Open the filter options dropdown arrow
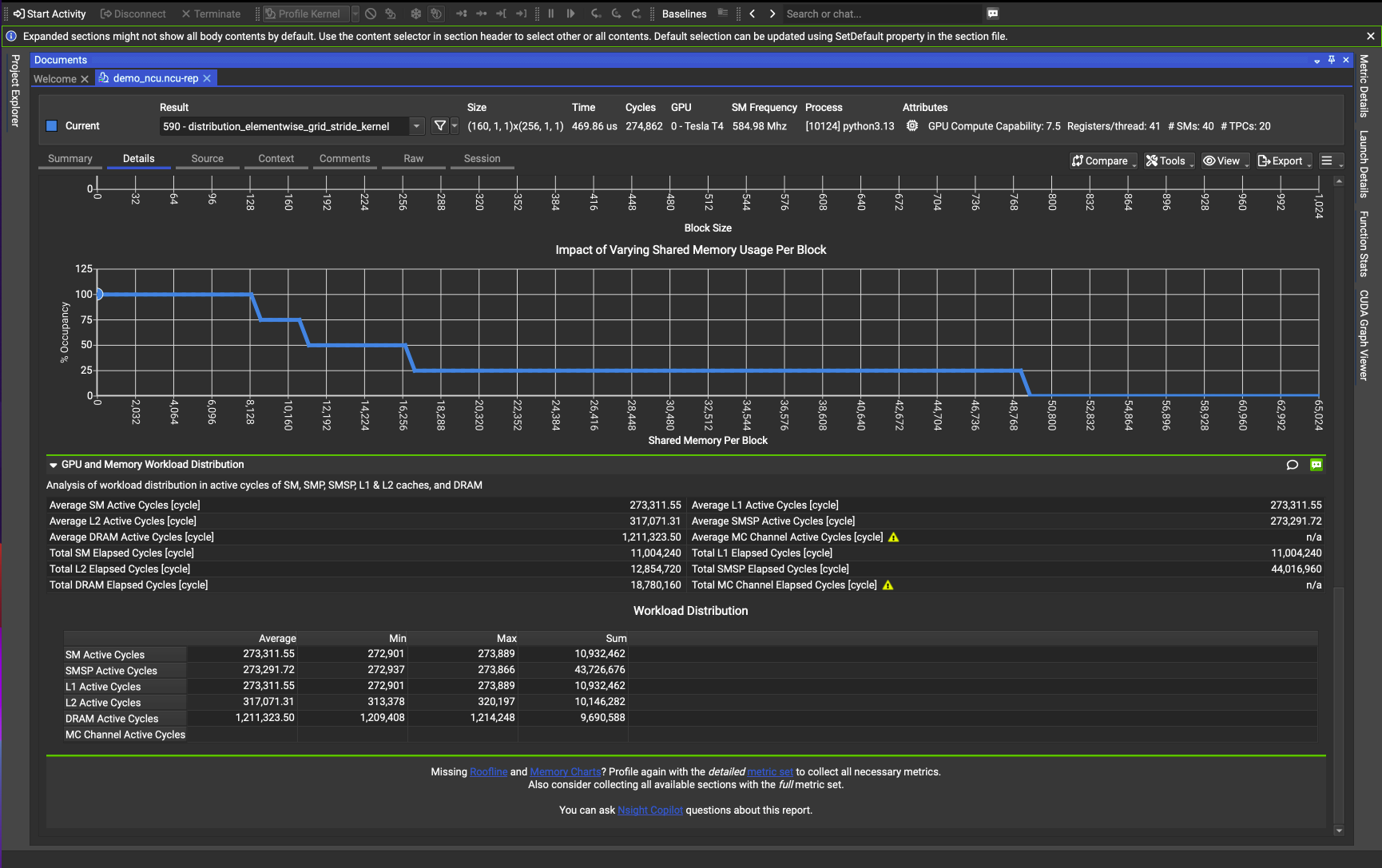Image resolution: width=1382 pixels, height=868 pixels. point(455,126)
